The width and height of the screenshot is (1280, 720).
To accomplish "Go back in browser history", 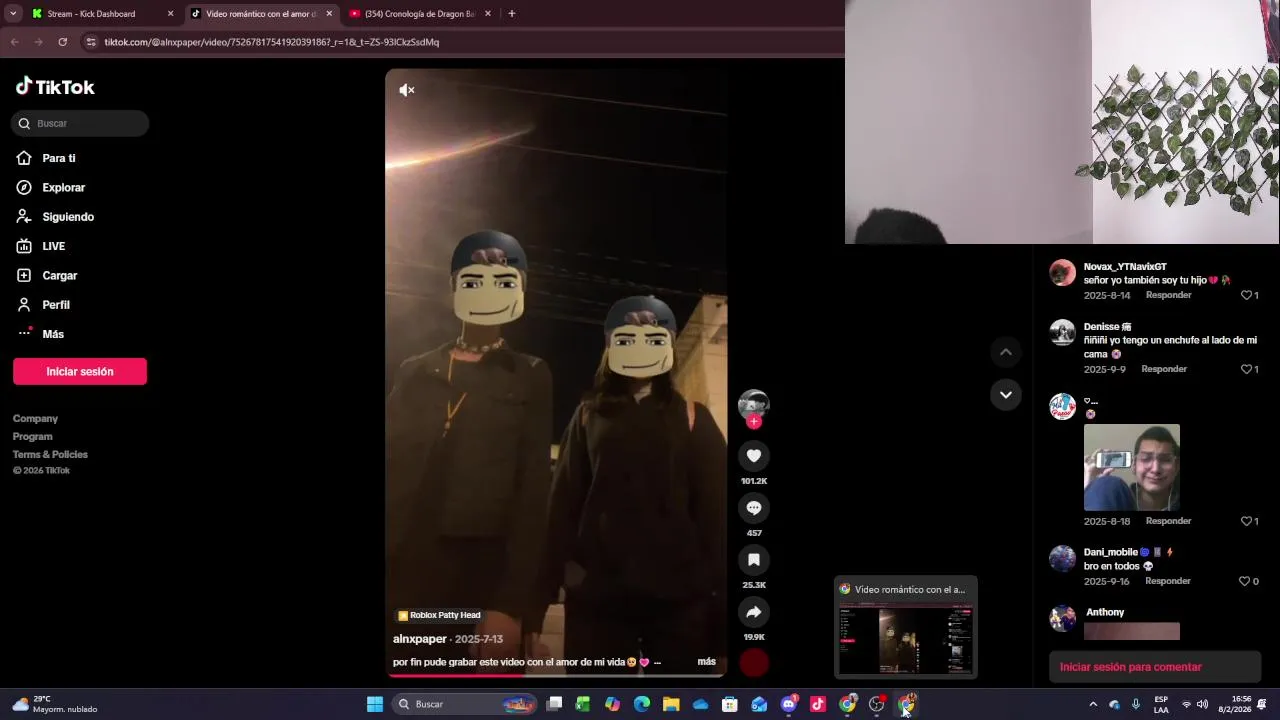I will [14, 42].
